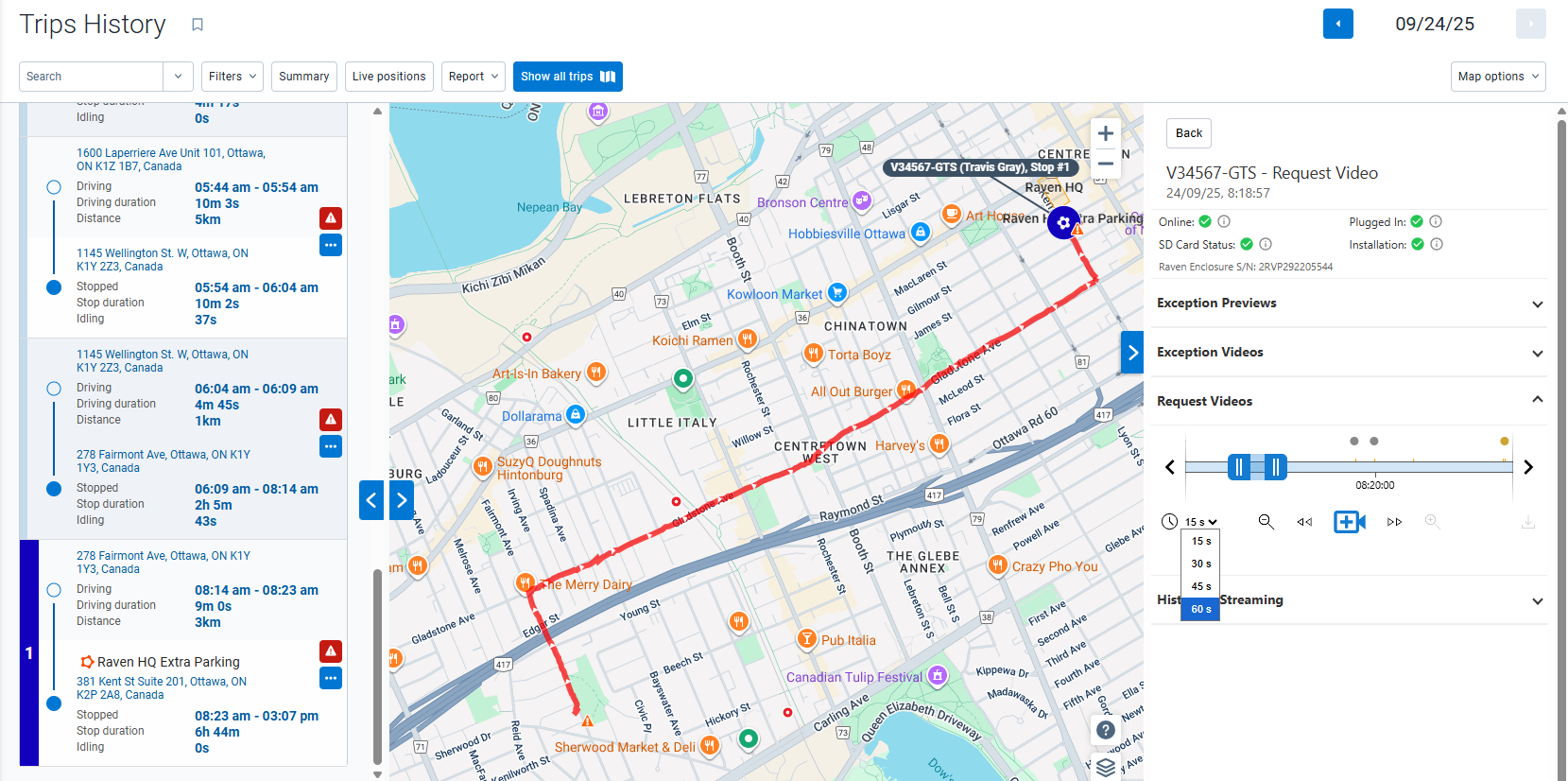Click the bookmark icon beside Trips History
The height and width of the screenshot is (781, 1568).
pos(198,25)
